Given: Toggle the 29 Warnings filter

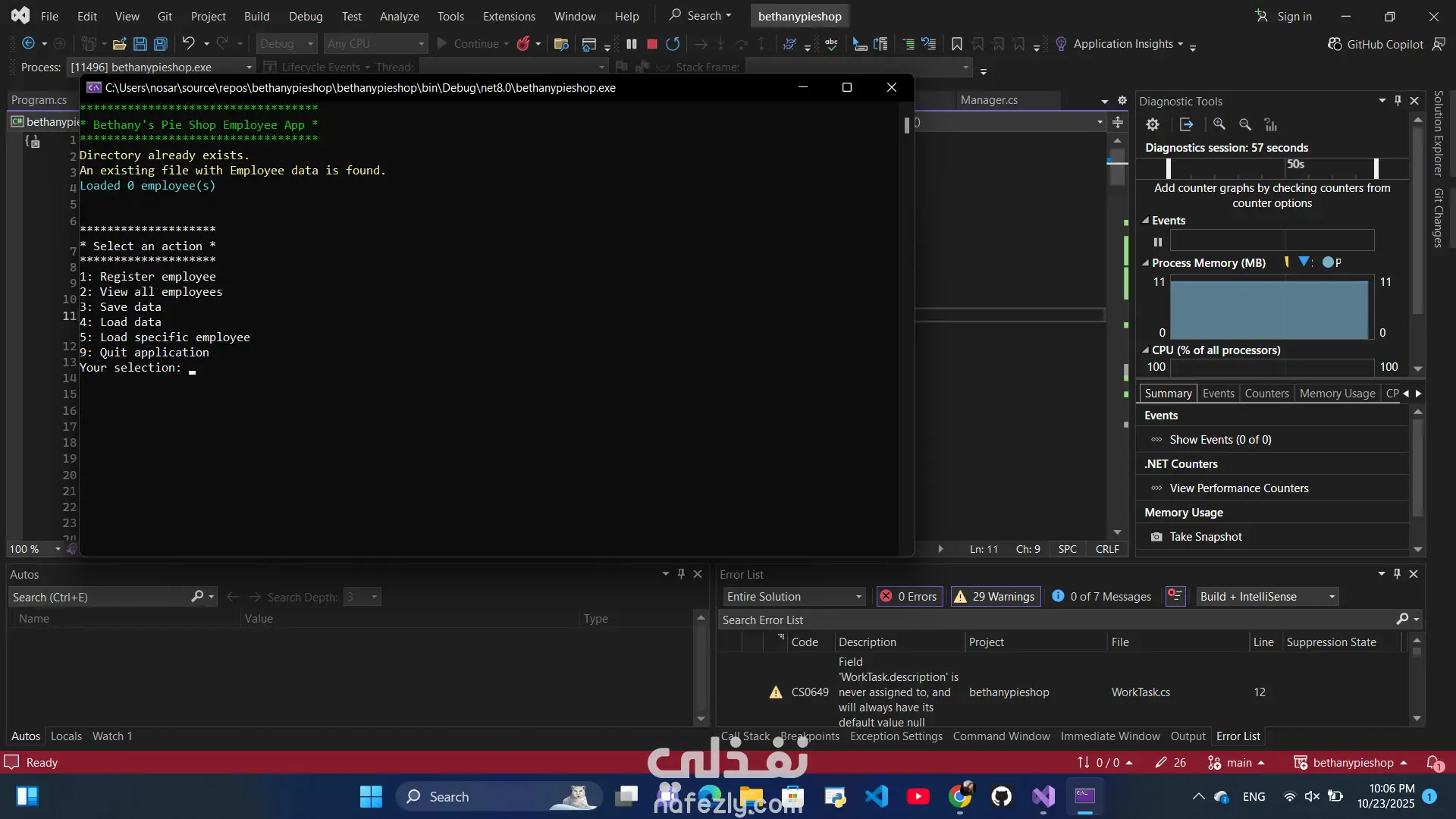Looking at the screenshot, I should point(994,597).
